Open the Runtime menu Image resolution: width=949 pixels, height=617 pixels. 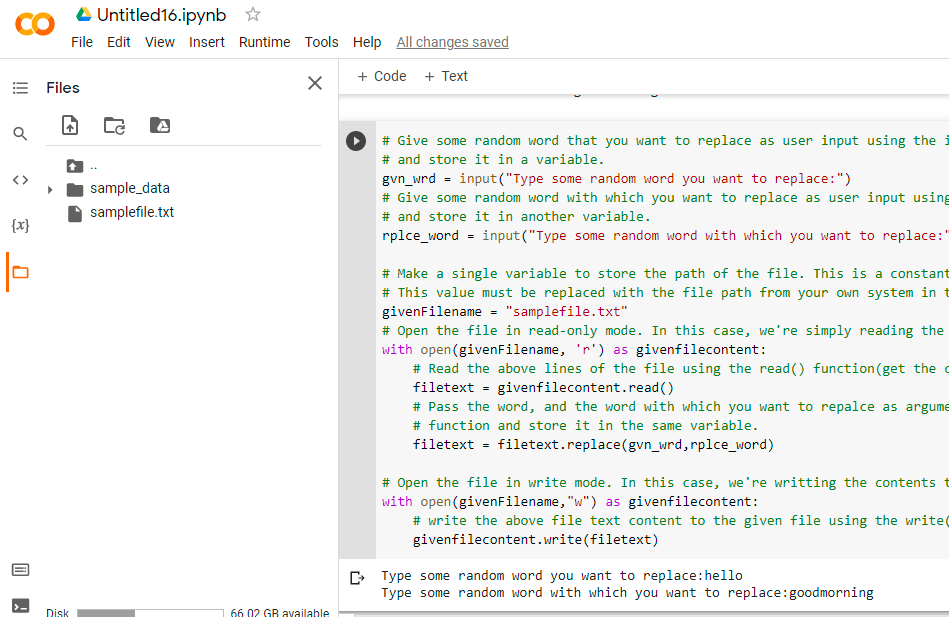click(x=264, y=42)
